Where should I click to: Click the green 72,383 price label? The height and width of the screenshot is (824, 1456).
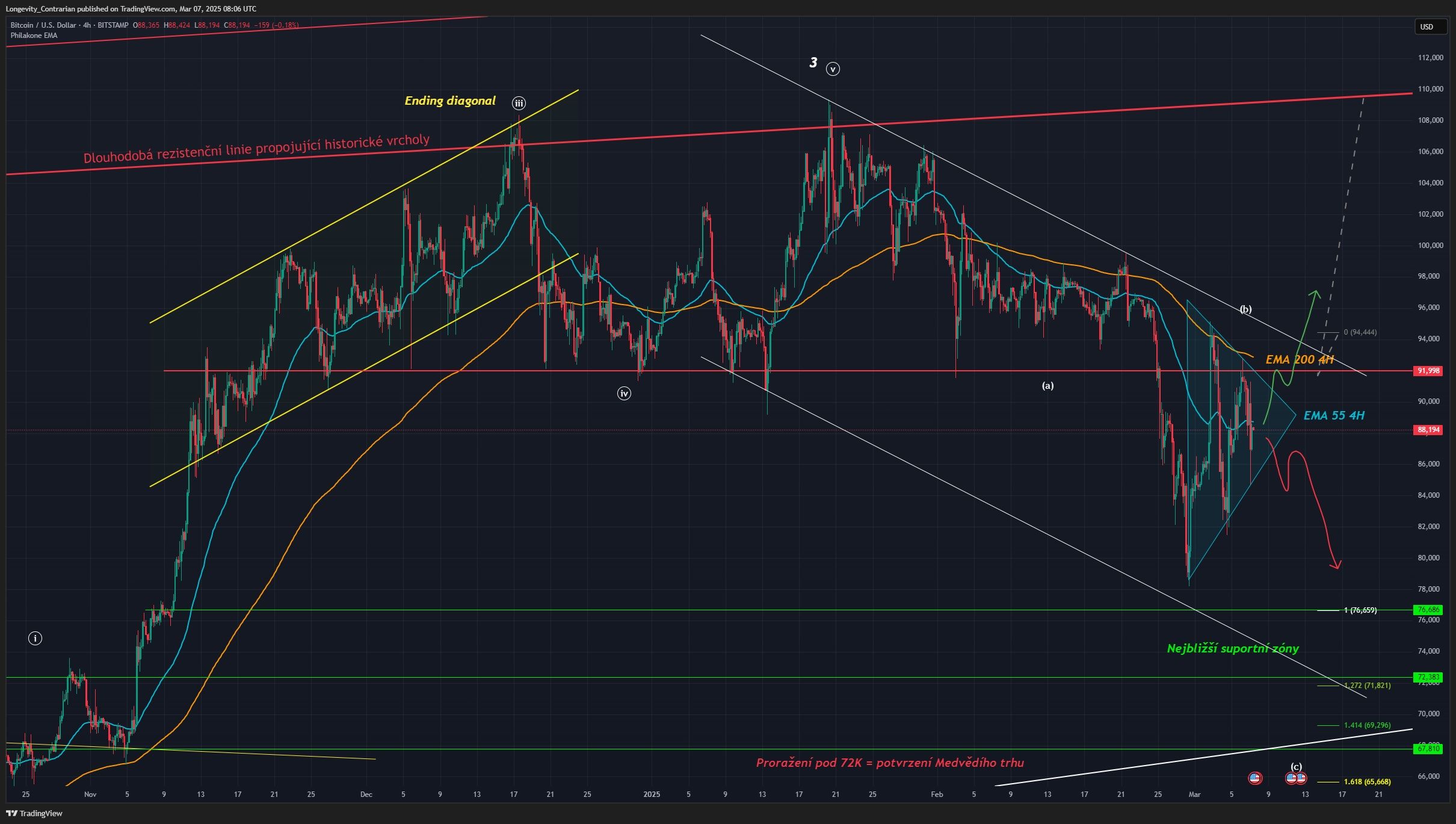1428,677
